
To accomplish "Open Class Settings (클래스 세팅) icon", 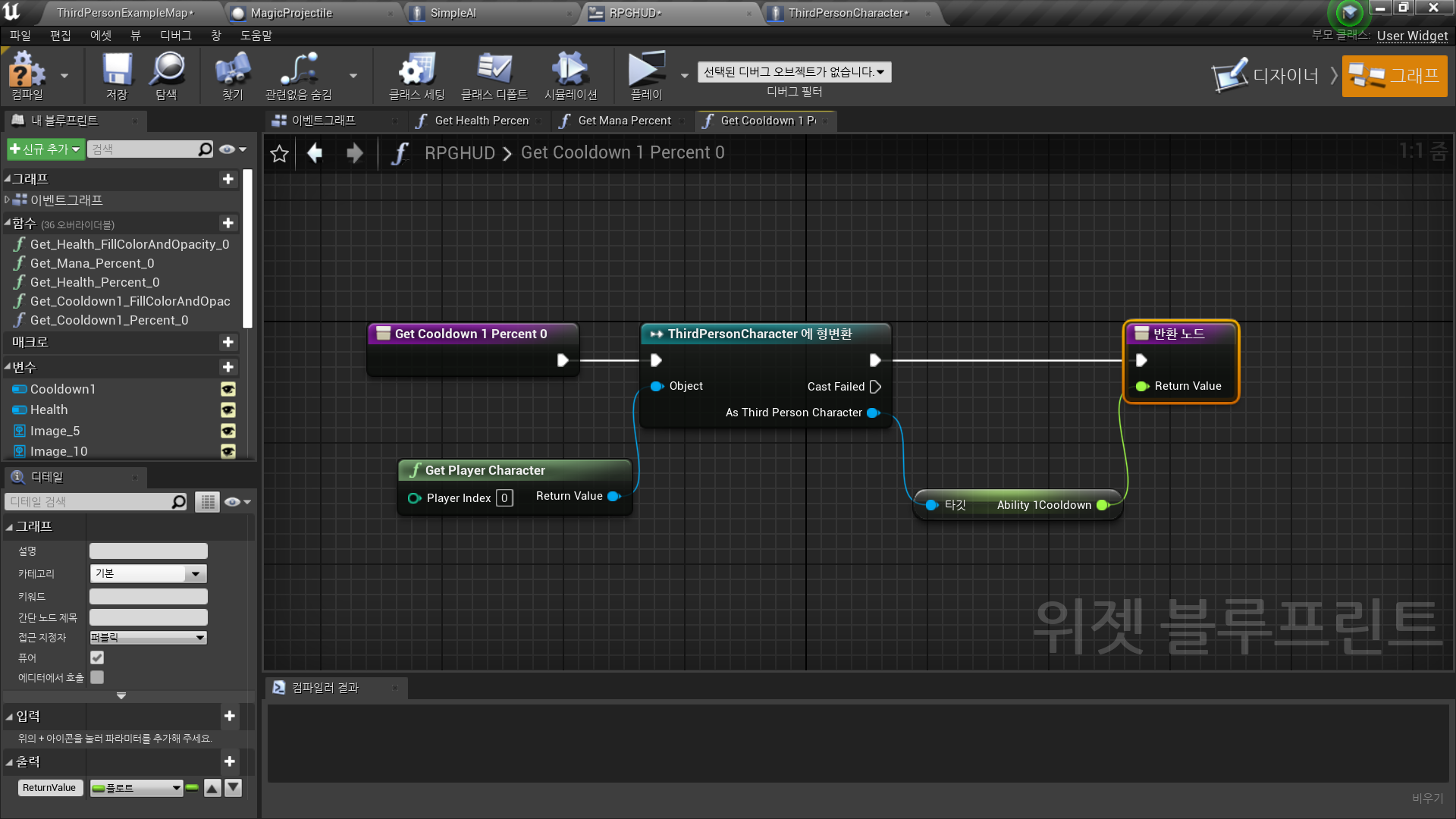I will pos(416,71).
